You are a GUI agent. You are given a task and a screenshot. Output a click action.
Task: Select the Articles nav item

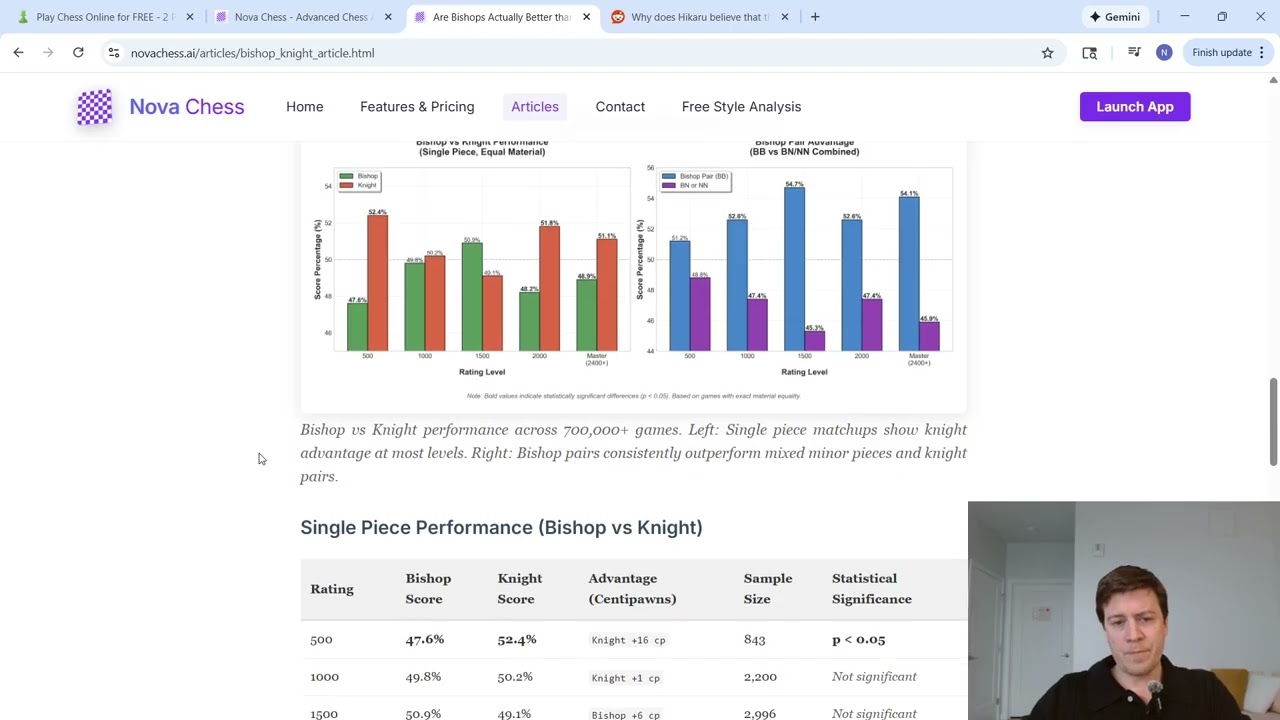tap(535, 106)
